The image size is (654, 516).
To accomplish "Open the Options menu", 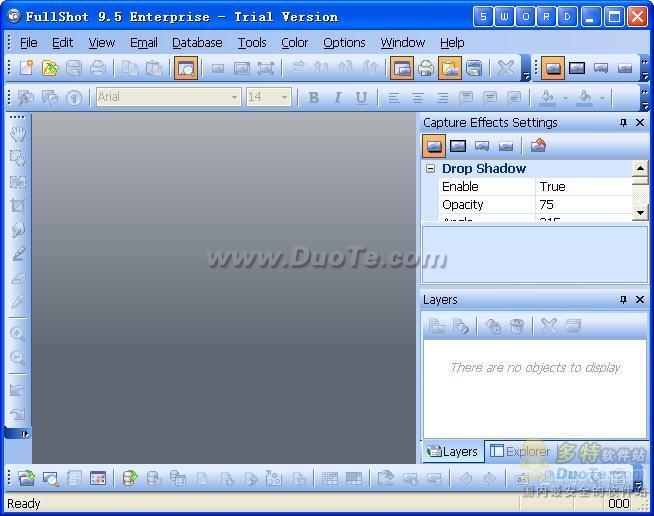I will pyautogui.click(x=344, y=43).
